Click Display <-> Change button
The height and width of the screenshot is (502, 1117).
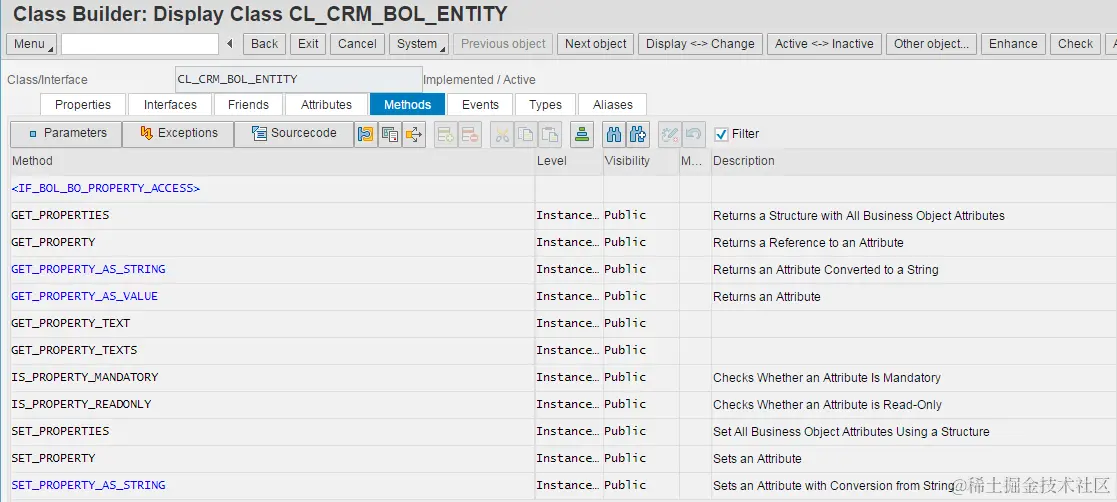point(700,44)
